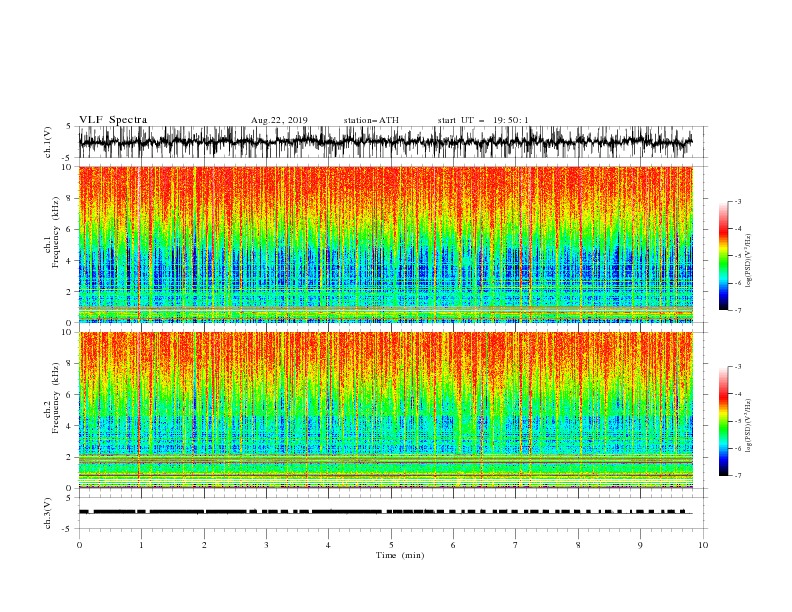This screenshot has height=612, width=792.
Task: Click the ch.1 waveform trace panel
Action: coord(385,142)
